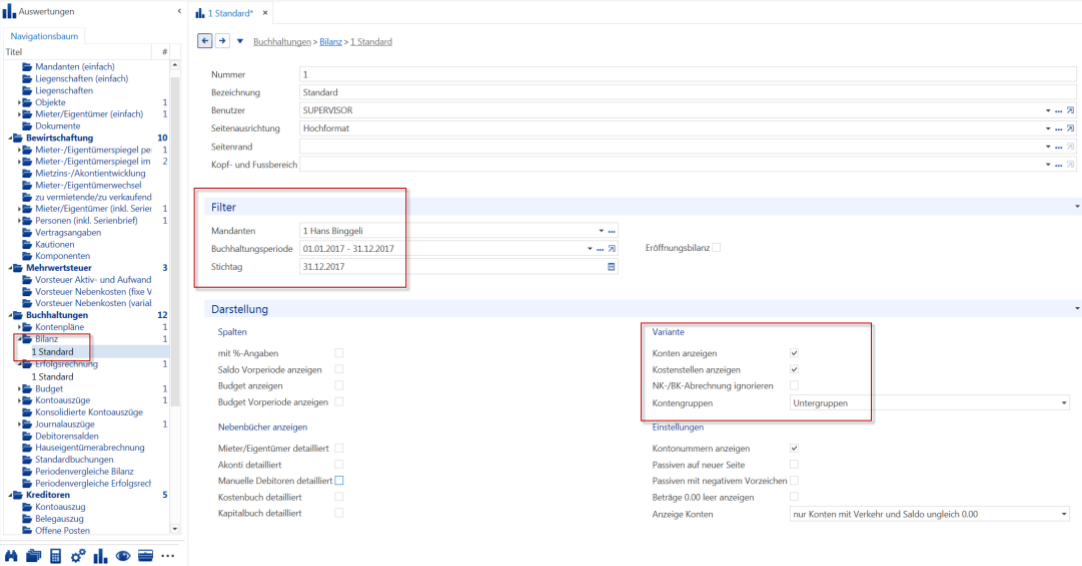Tick Budget Vorperiode anzeigen checkbox
The image size is (1082, 566).
(x=339, y=402)
